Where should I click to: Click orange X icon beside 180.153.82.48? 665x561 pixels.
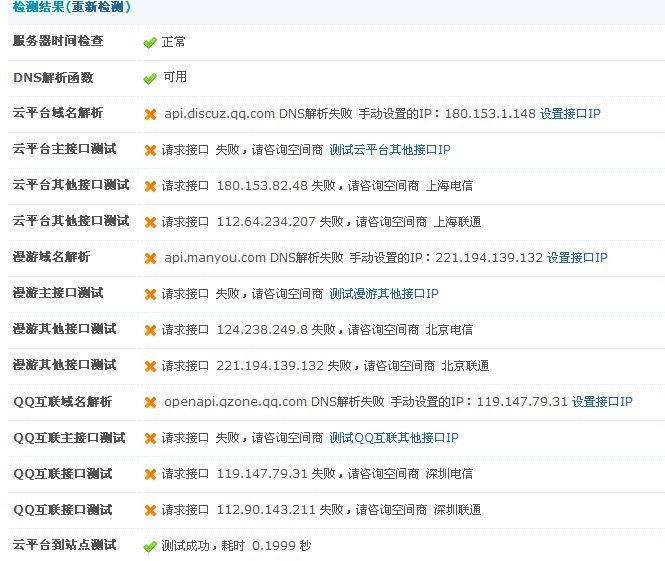pos(150,187)
